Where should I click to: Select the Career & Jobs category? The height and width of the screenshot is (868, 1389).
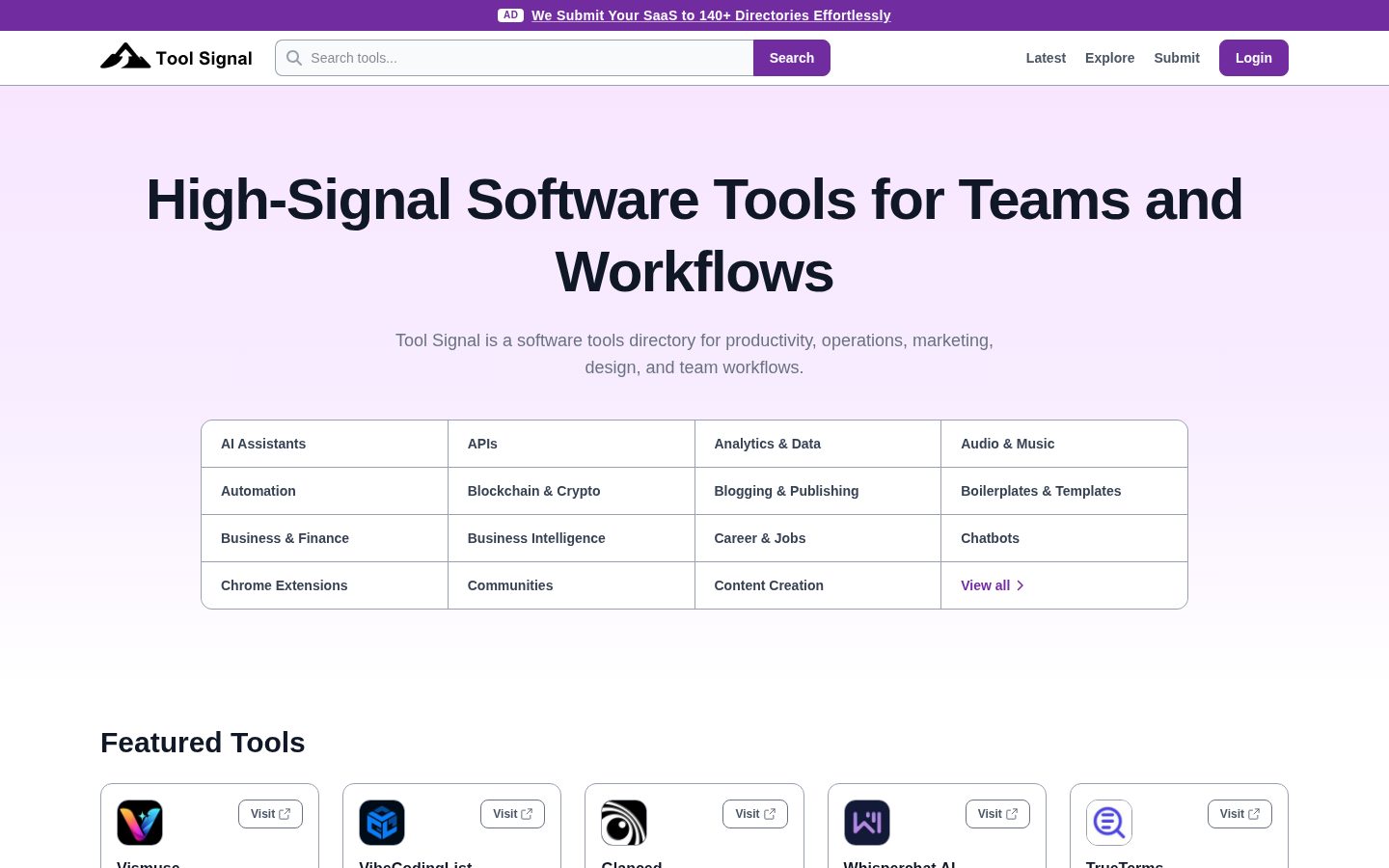(818, 538)
